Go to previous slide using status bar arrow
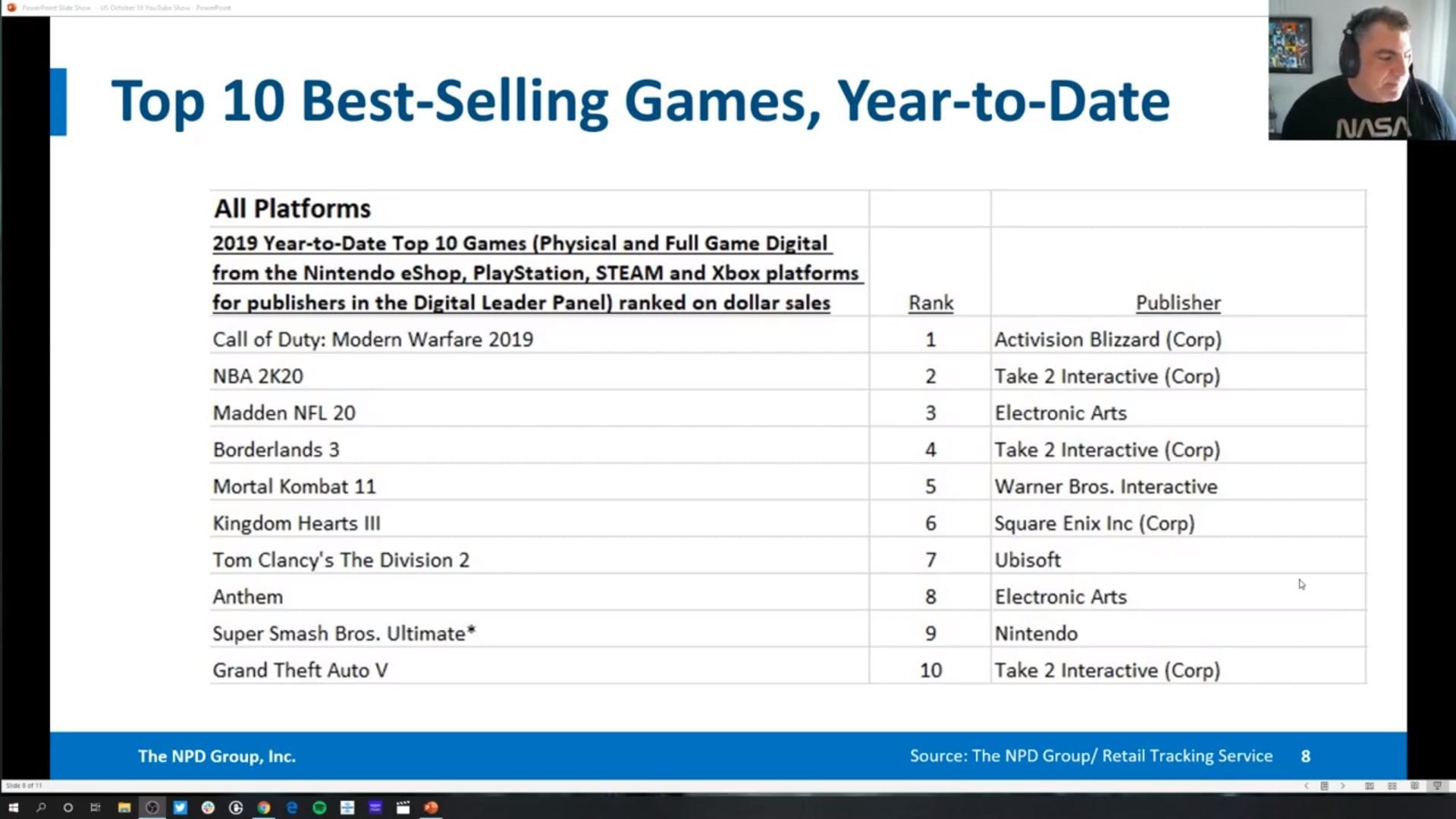The width and height of the screenshot is (1456, 819). [1306, 786]
